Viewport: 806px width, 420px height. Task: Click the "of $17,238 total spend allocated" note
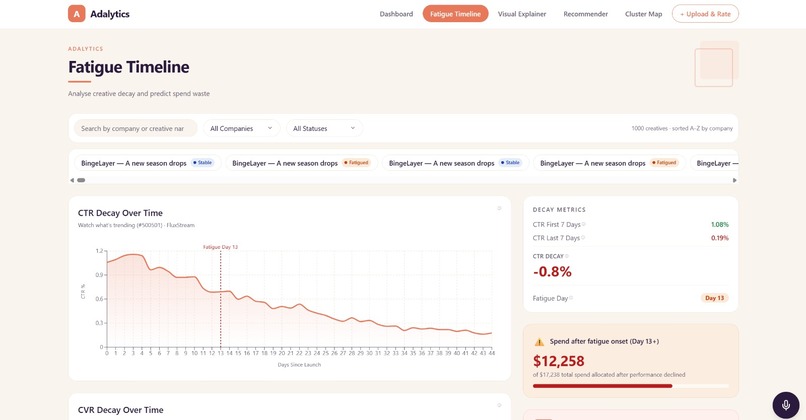tap(609, 375)
